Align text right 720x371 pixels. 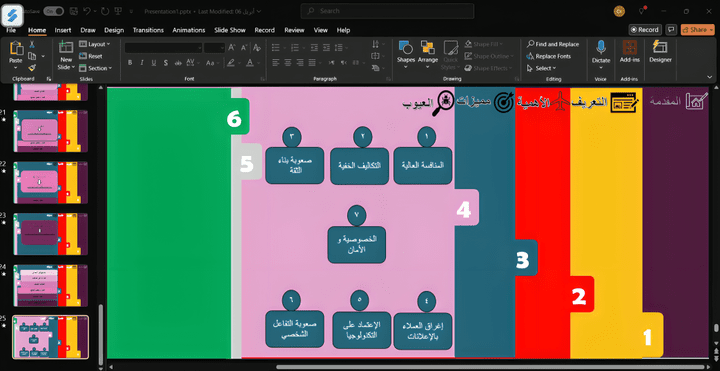[300, 63]
